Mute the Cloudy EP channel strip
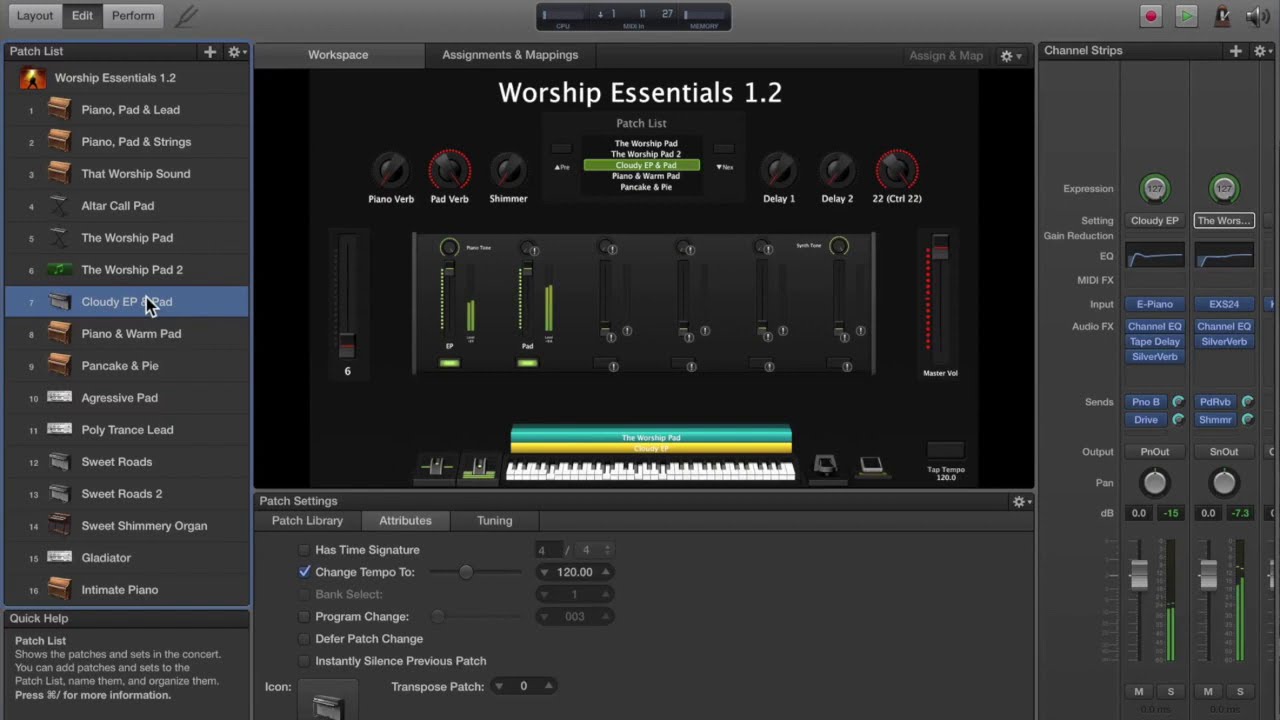This screenshot has width=1280, height=720. [1138, 692]
